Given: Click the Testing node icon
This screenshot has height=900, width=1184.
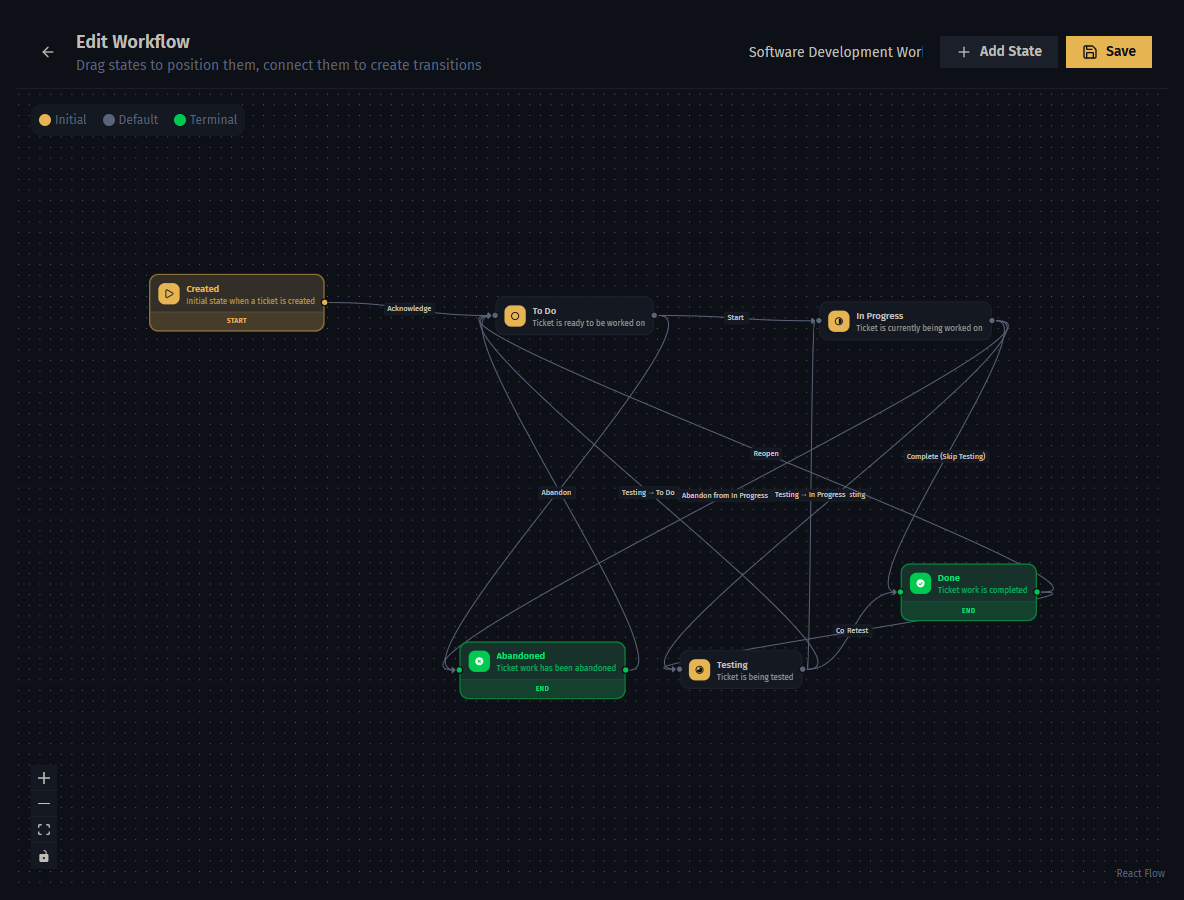Looking at the screenshot, I should [x=700, y=670].
